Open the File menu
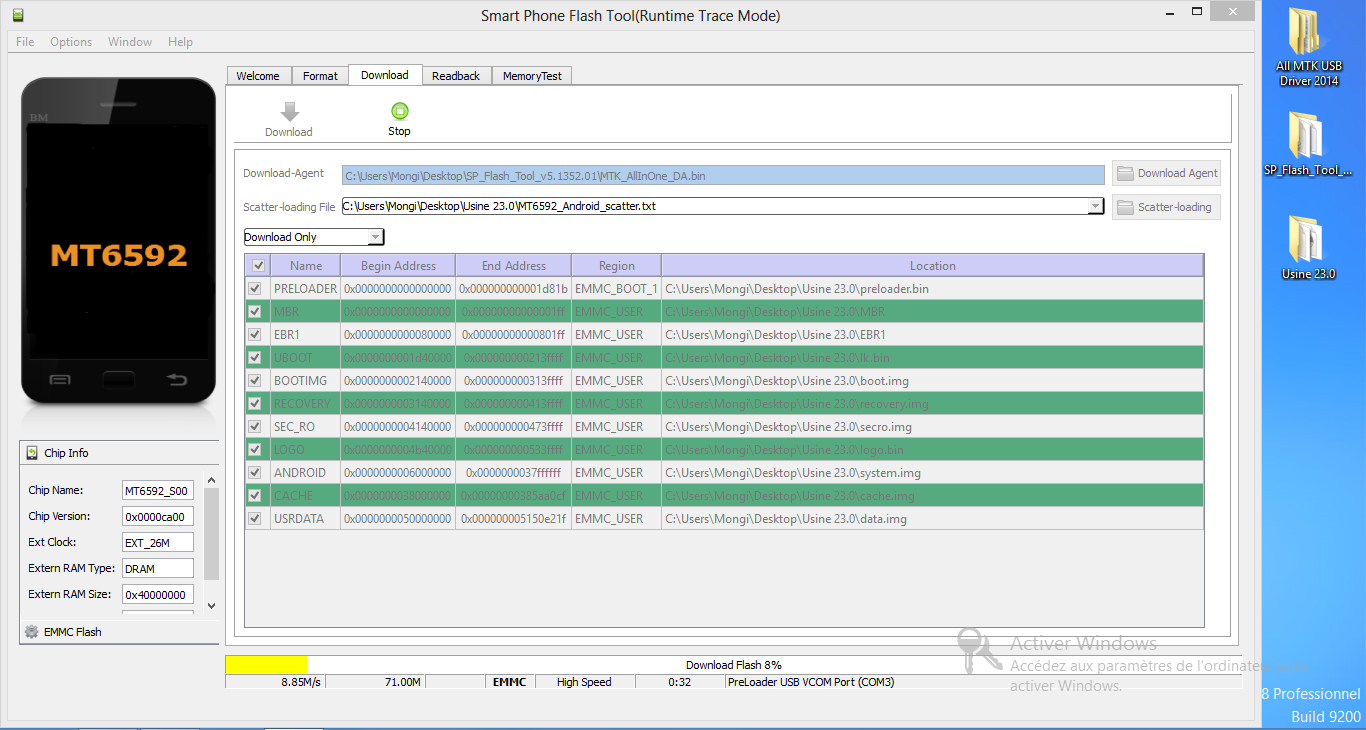Viewport: 1366px width, 730px height. (x=25, y=42)
